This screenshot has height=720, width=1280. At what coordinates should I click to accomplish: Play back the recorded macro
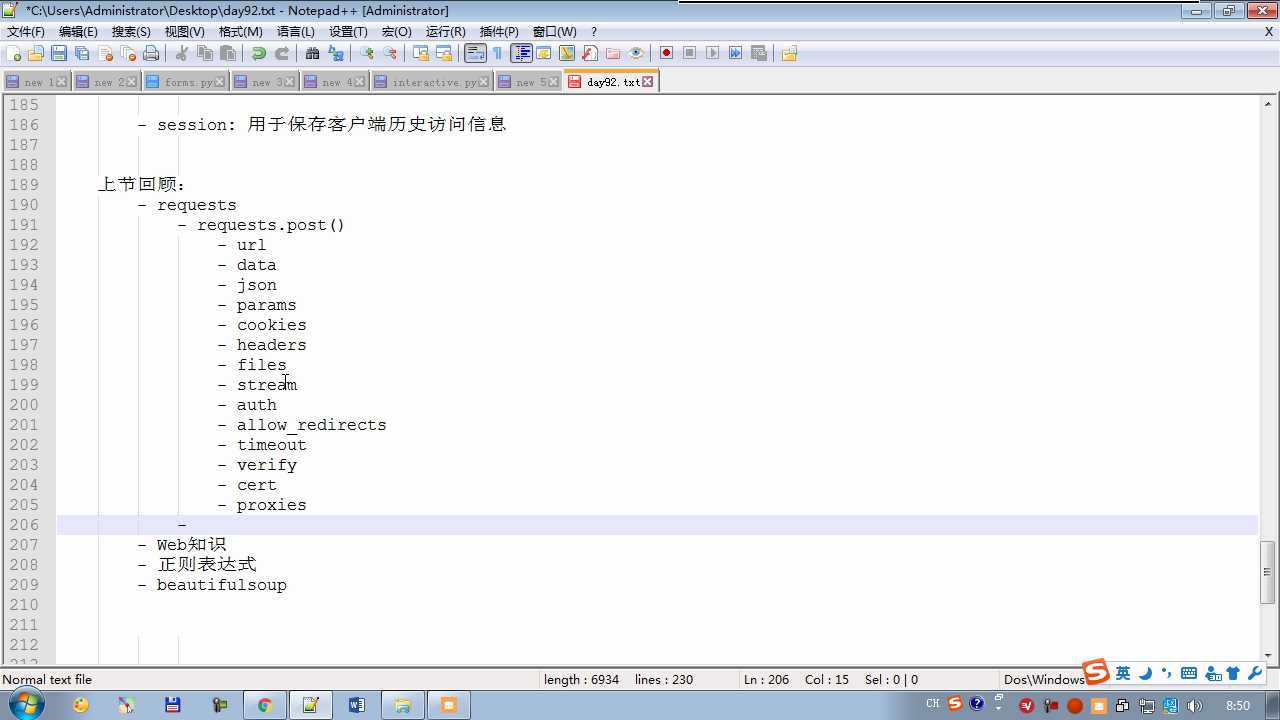coord(713,53)
